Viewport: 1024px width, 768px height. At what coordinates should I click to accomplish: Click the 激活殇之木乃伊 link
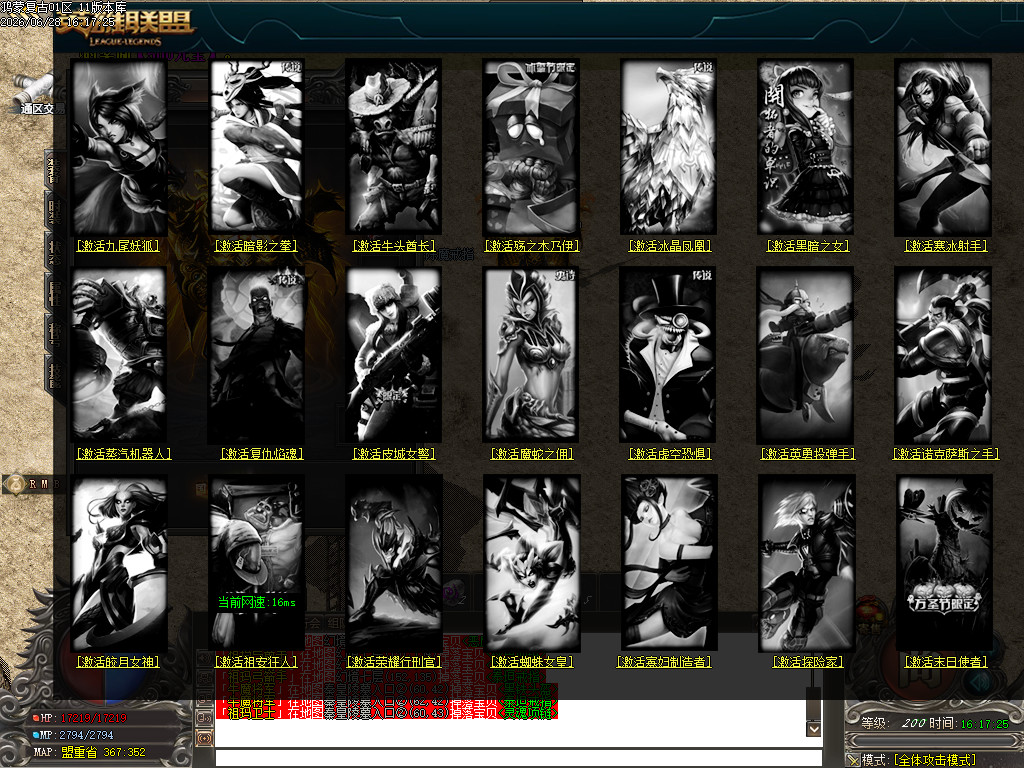click(532, 246)
